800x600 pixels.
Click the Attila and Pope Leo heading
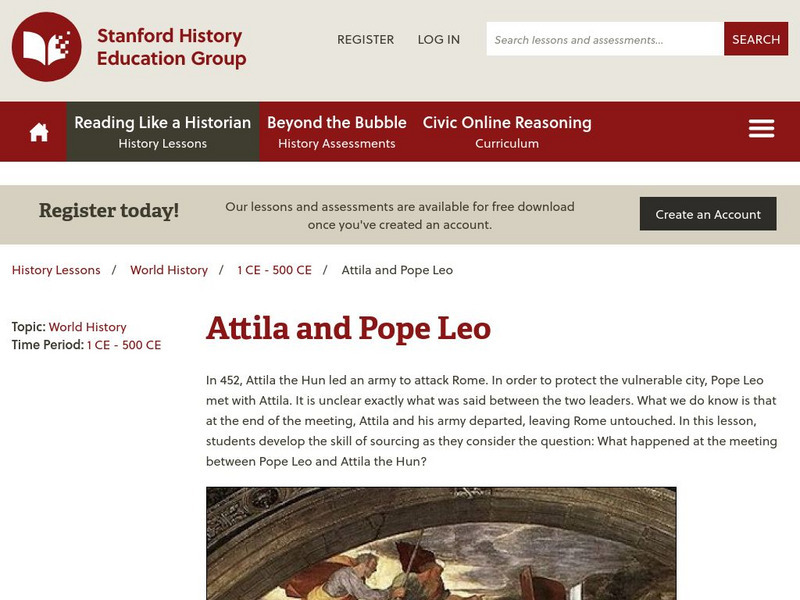(x=348, y=328)
